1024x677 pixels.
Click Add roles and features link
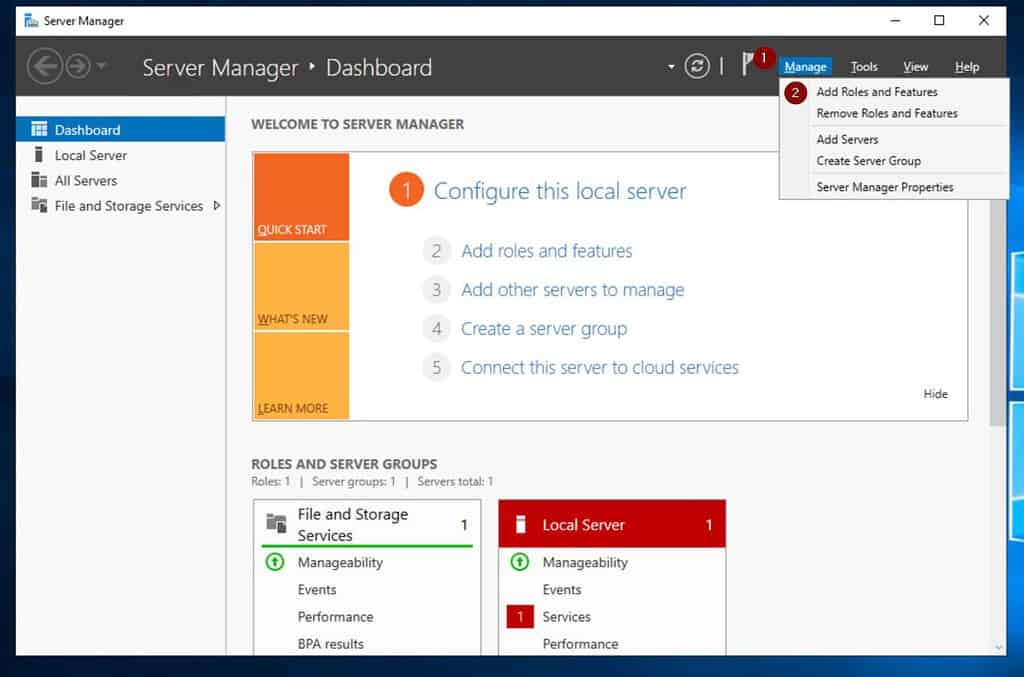547,251
